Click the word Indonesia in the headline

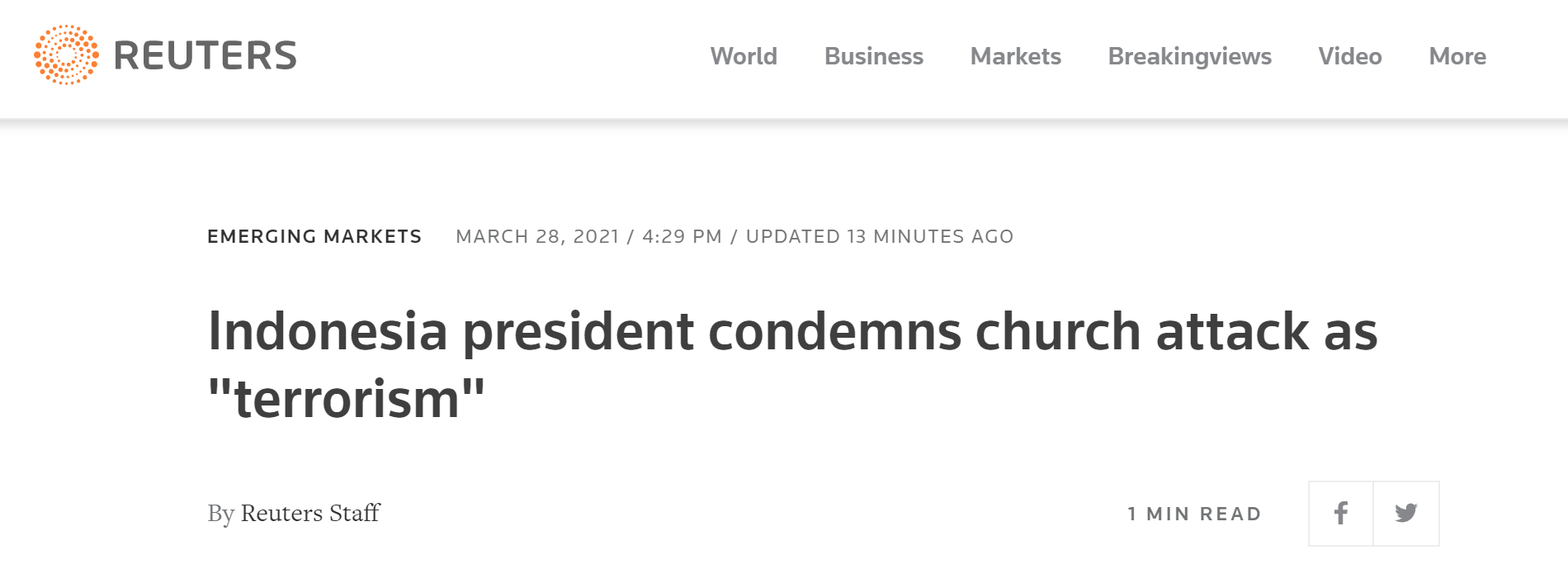tap(328, 332)
